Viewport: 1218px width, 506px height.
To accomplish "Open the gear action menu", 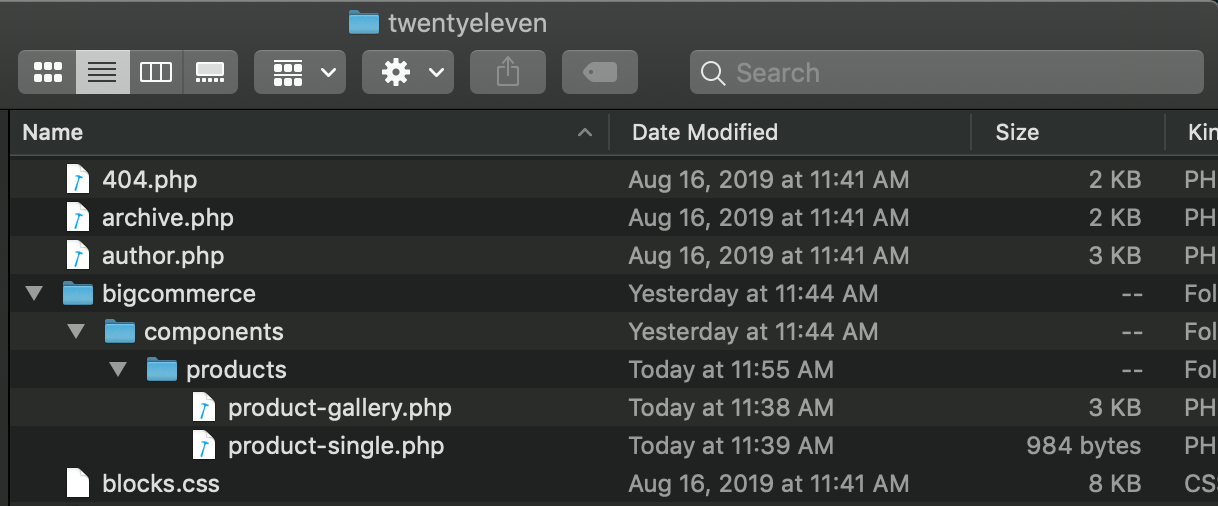I will (x=408, y=72).
